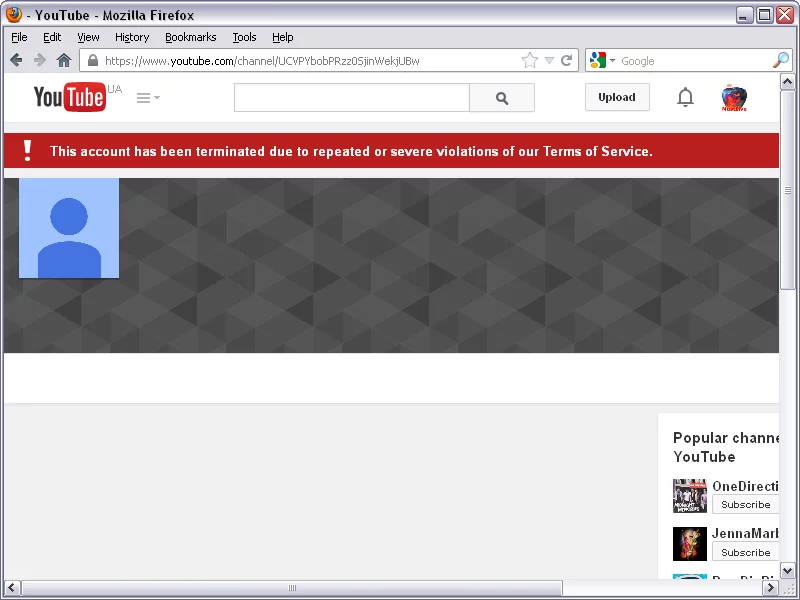This screenshot has height=600, width=800.
Task: Click the YouTube search magnifier button
Action: click(x=502, y=97)
